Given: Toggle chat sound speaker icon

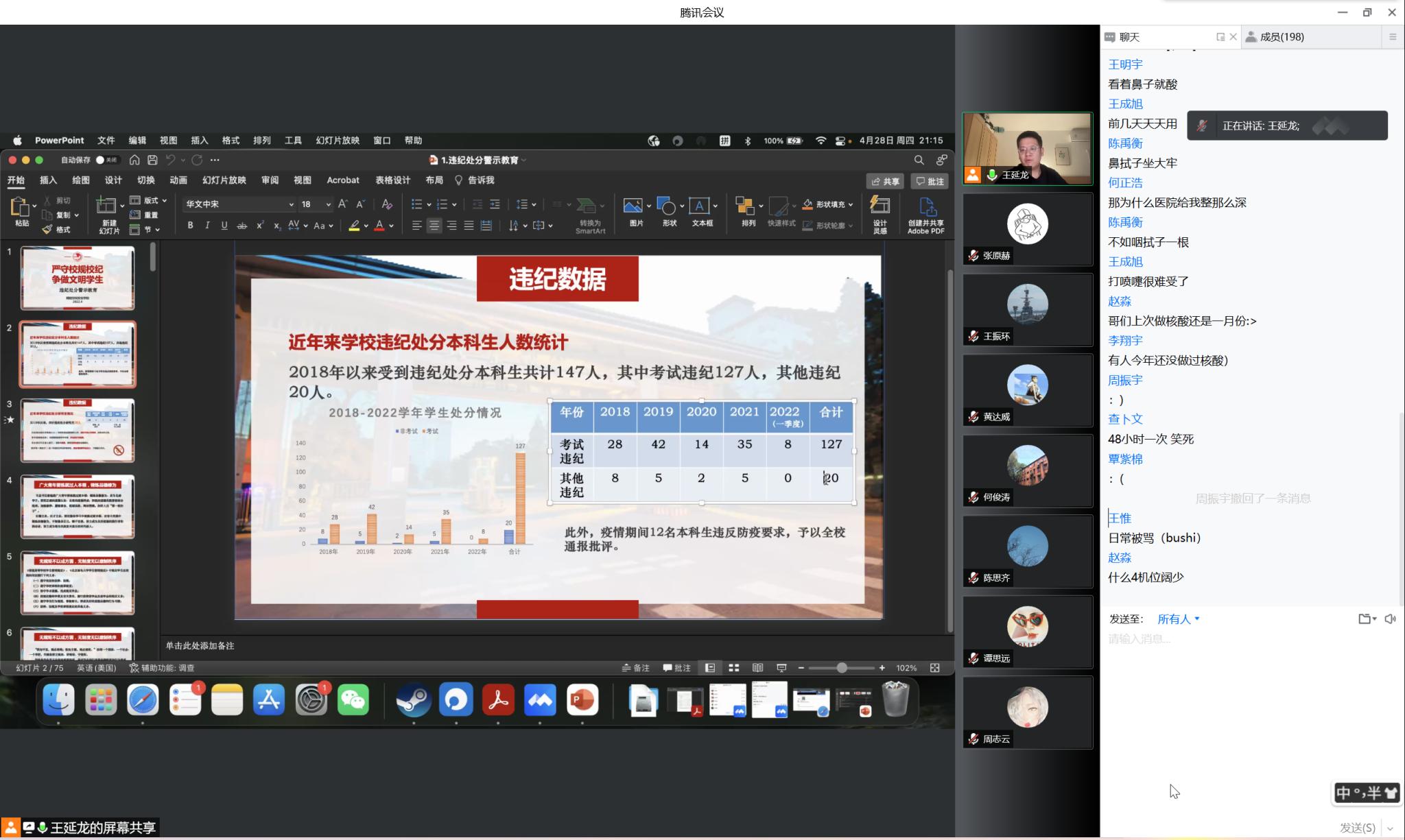Looking at the screenshot, I should click(1390, 619).
